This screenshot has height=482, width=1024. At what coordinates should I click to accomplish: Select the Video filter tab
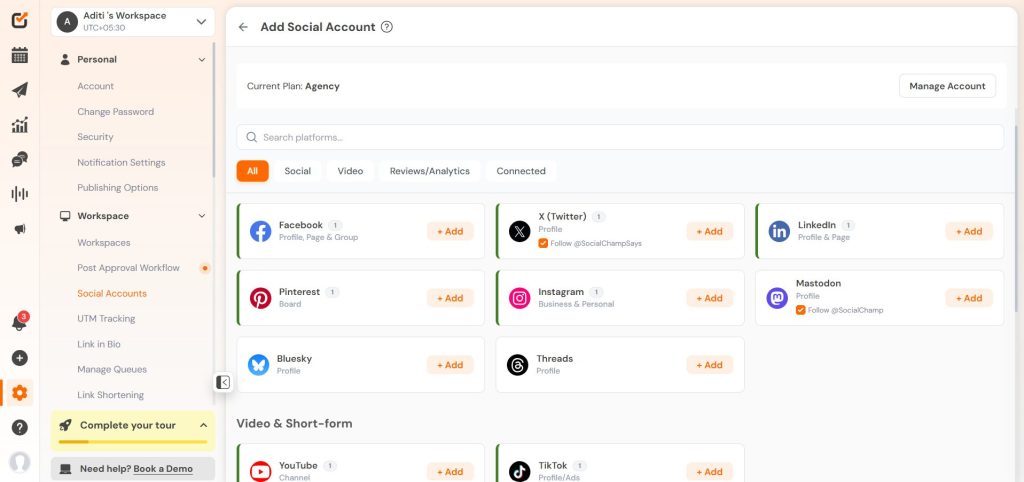[350, 171]
